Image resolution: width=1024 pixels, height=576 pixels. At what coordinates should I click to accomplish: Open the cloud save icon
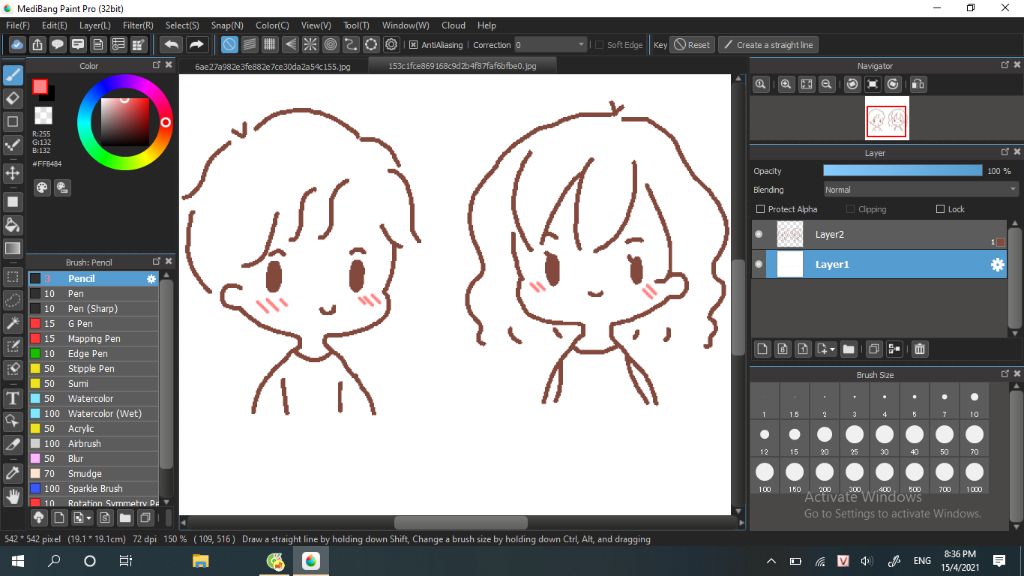(17, 44)
